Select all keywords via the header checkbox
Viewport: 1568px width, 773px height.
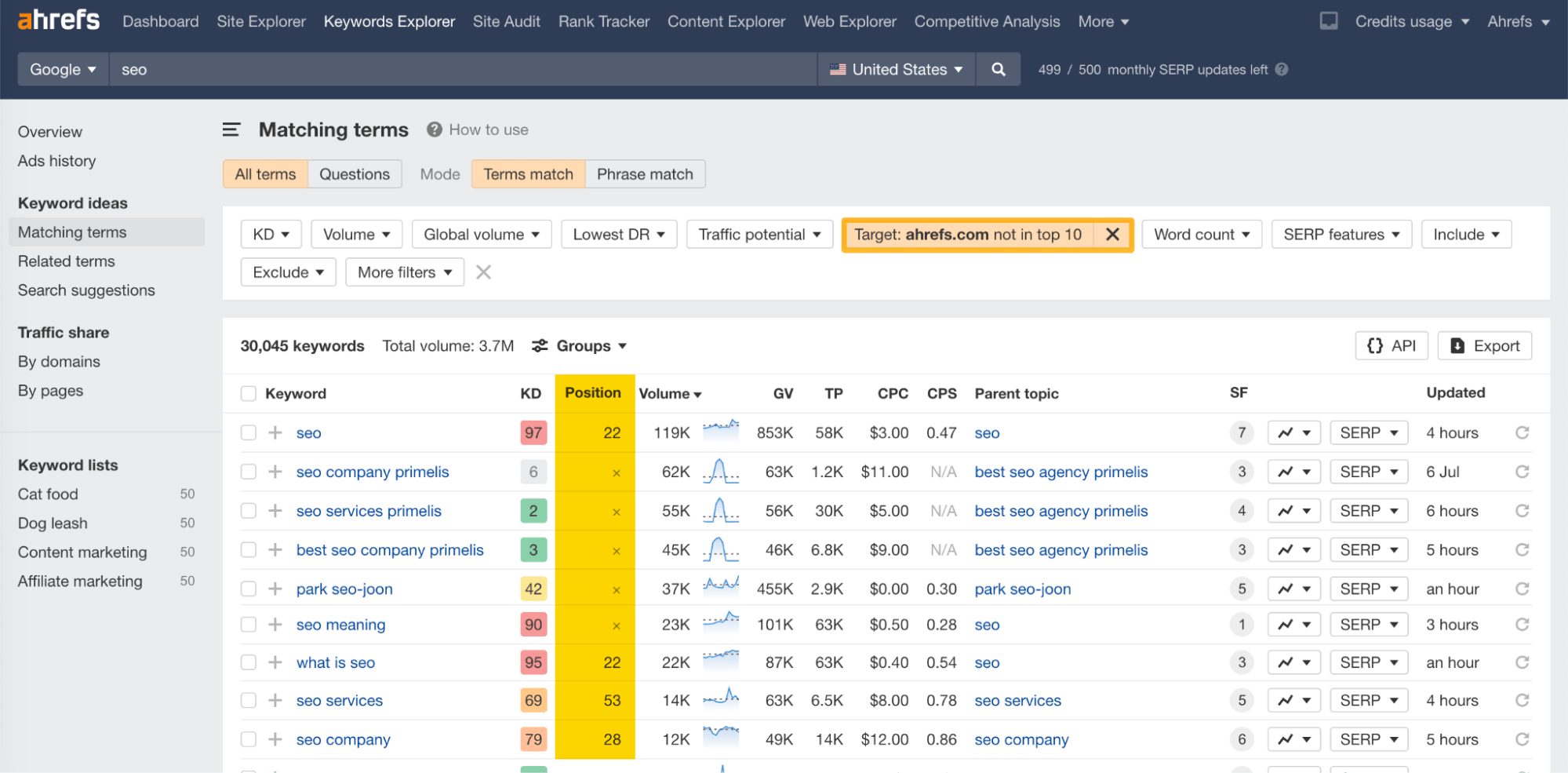(248, 393)
